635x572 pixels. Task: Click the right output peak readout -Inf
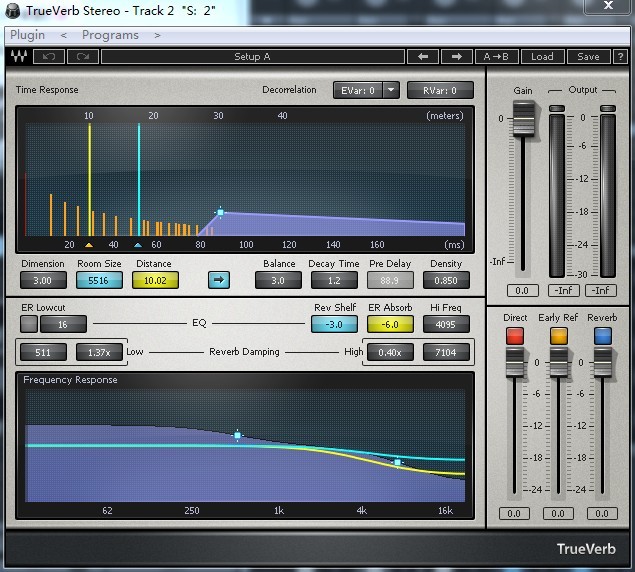coord(601,290)
